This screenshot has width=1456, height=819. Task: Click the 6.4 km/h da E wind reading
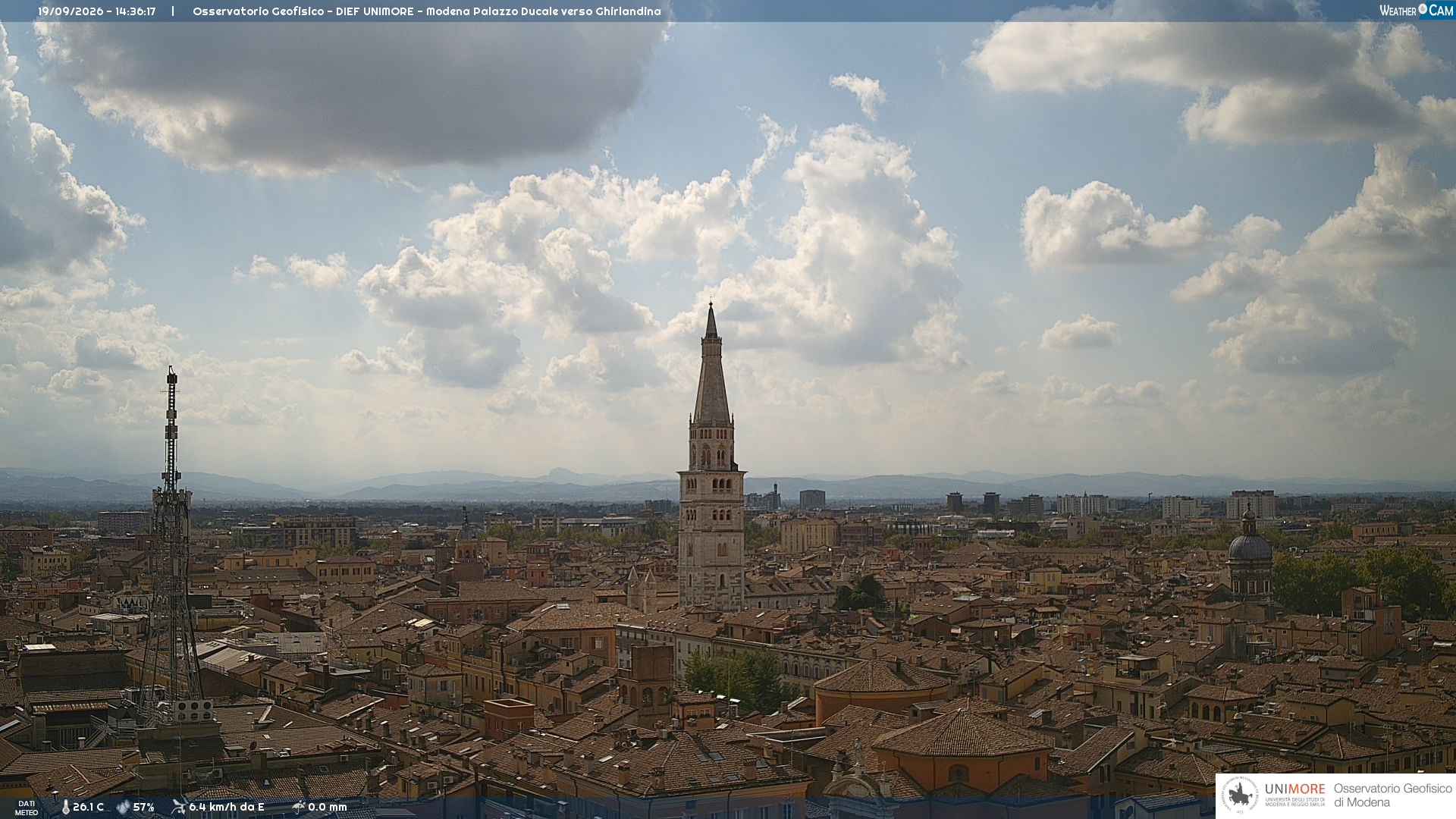(x=227, y=808)
